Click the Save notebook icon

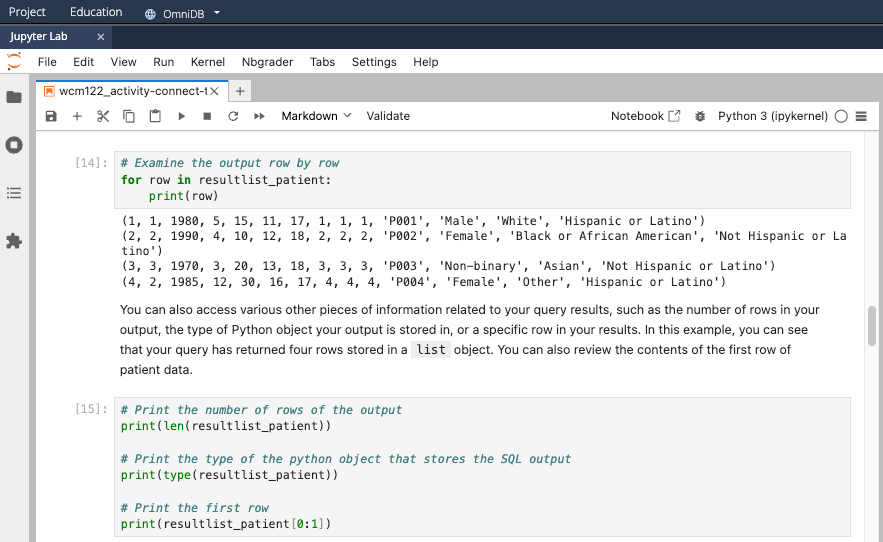click(51, 116)
